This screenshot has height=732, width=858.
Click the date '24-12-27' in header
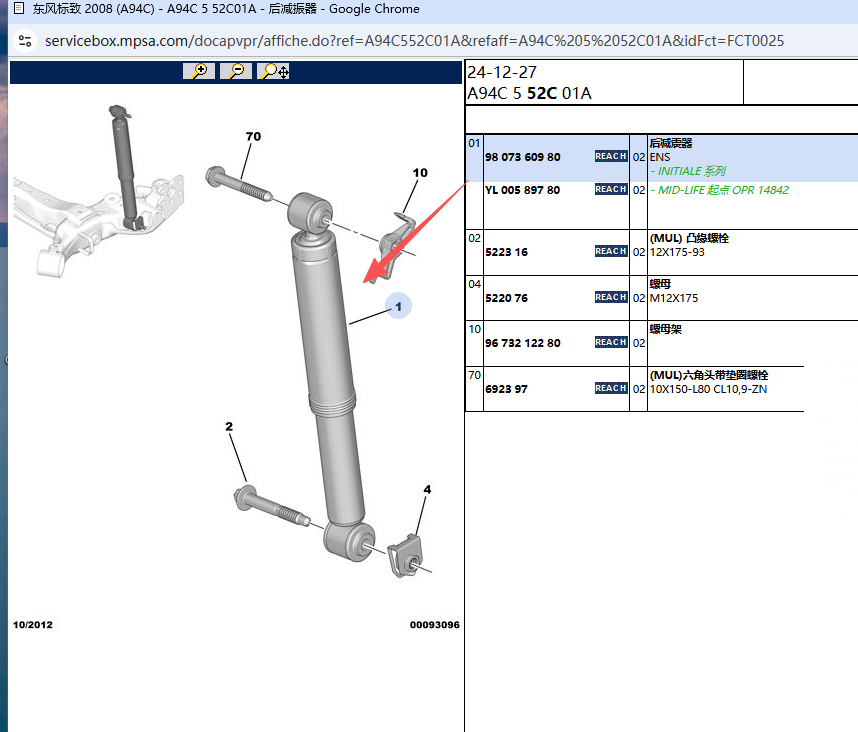502,72
